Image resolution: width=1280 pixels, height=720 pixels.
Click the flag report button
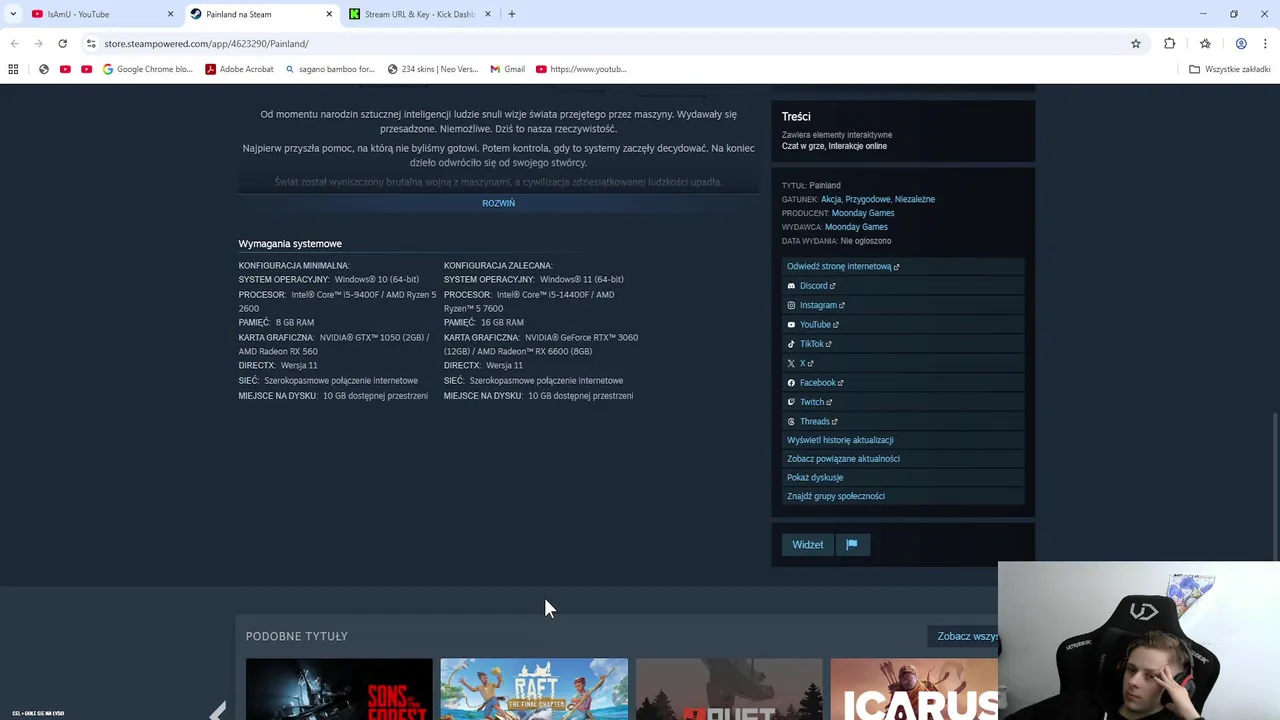click(x=852, y=545)
